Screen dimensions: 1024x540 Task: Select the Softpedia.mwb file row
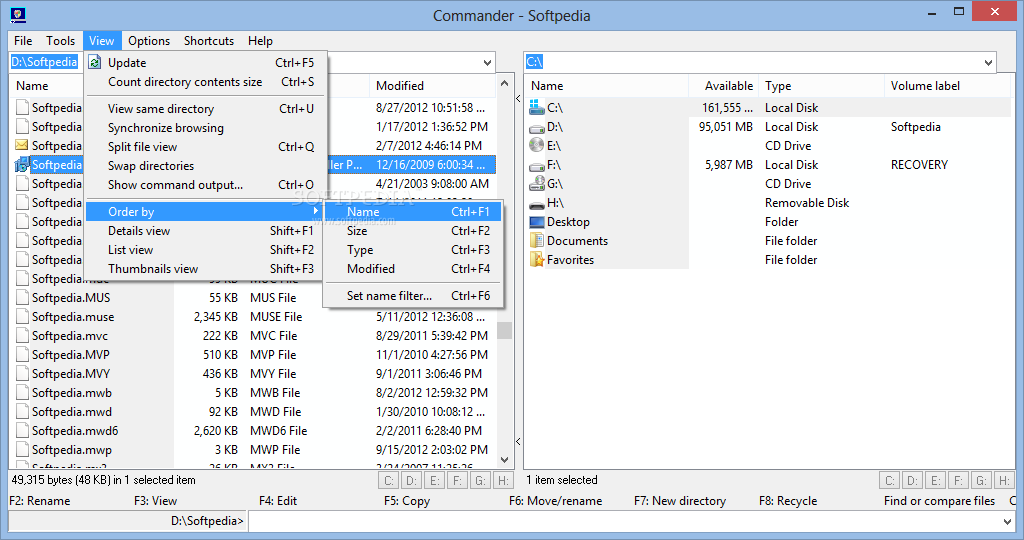[x=253, y=393]
